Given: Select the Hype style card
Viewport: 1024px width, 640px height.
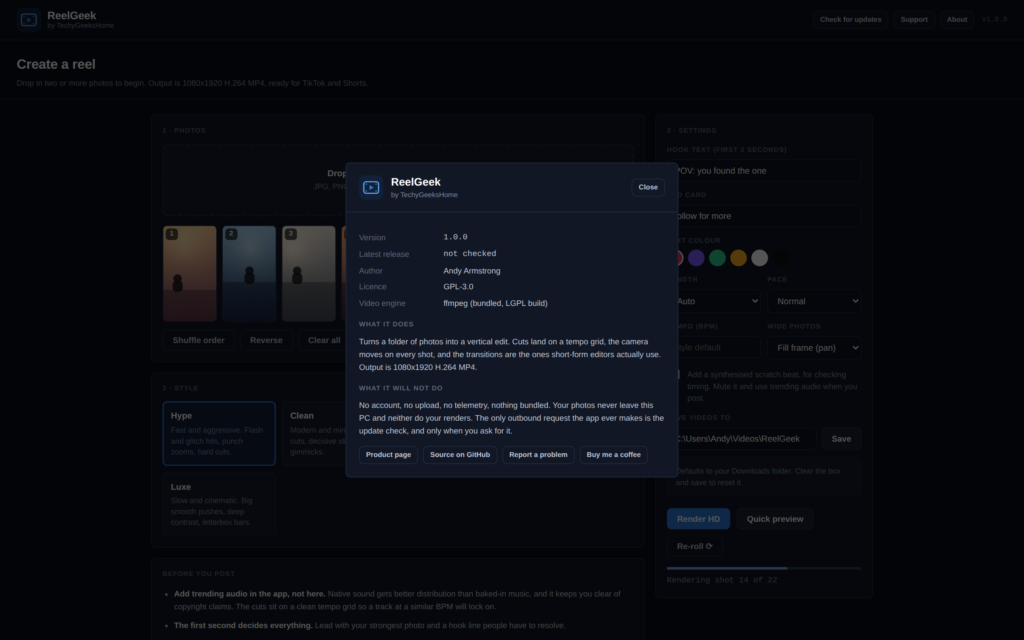Looking at the screenshot, I should point(219,434).
